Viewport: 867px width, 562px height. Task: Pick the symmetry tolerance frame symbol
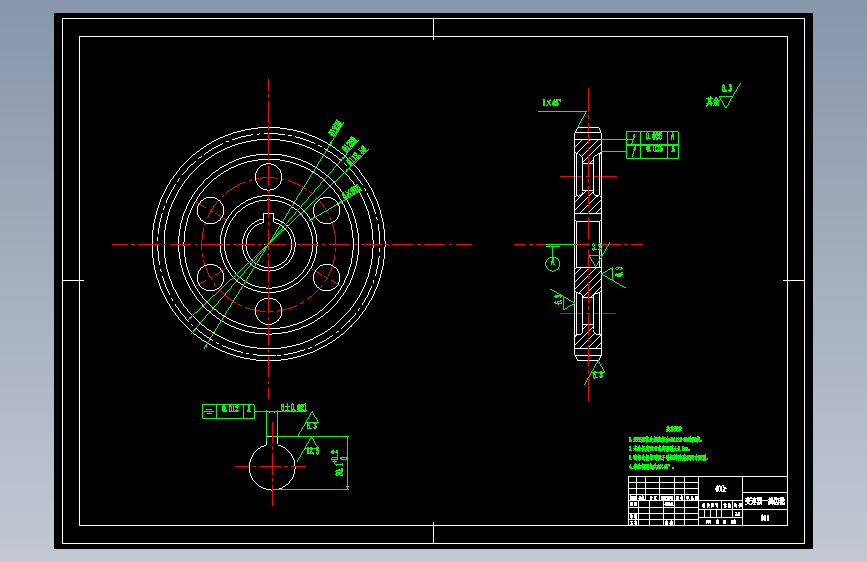click(209, 411)
